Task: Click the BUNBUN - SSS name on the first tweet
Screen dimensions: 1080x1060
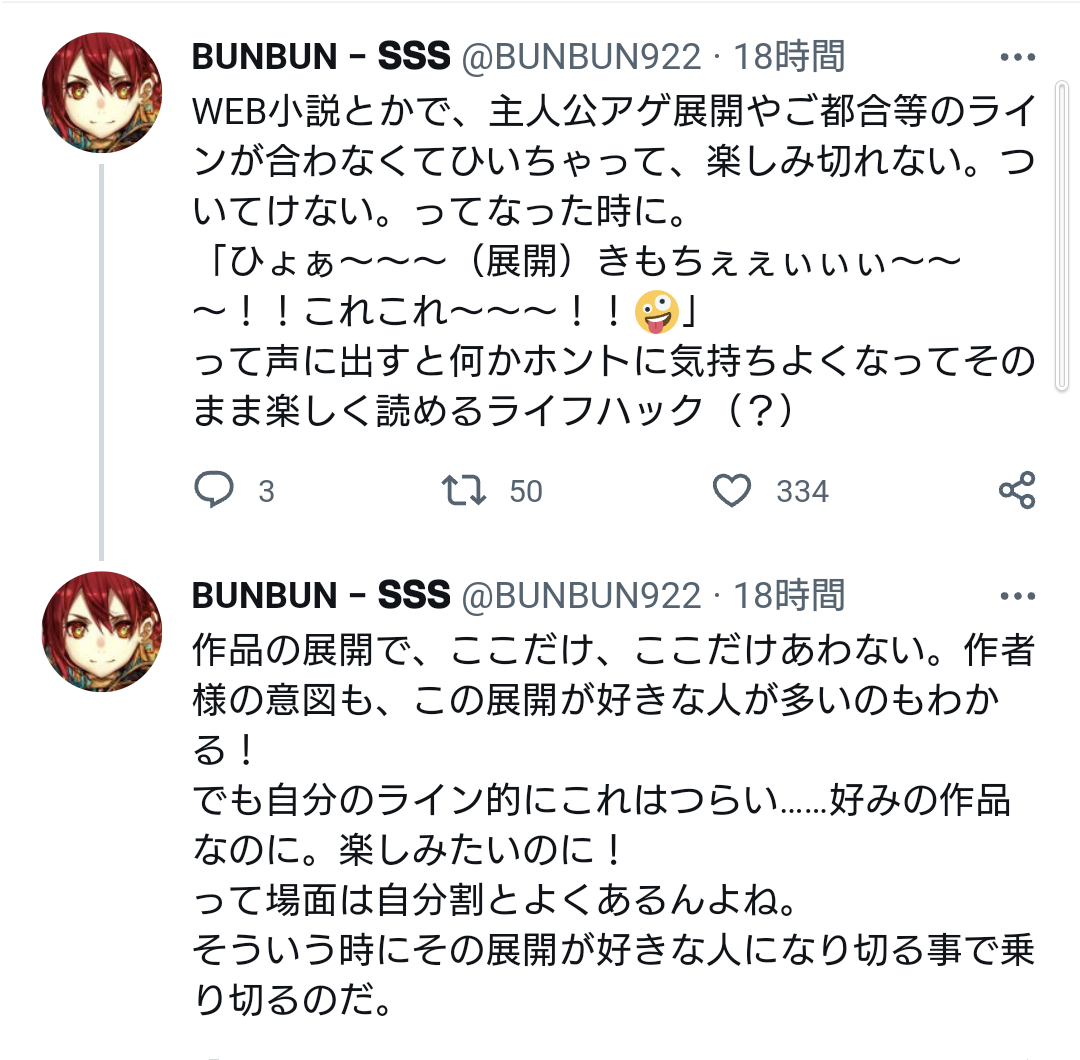Action: [x=321, y=57]
